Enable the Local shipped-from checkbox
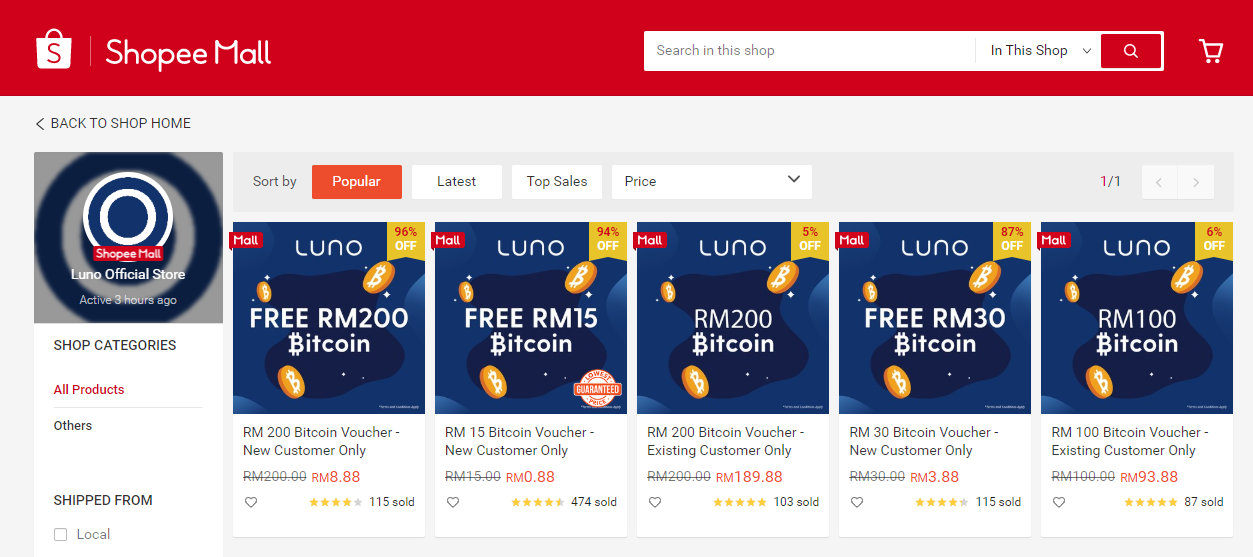Screen dimensions: 1253x557 (x=61, y=534)
